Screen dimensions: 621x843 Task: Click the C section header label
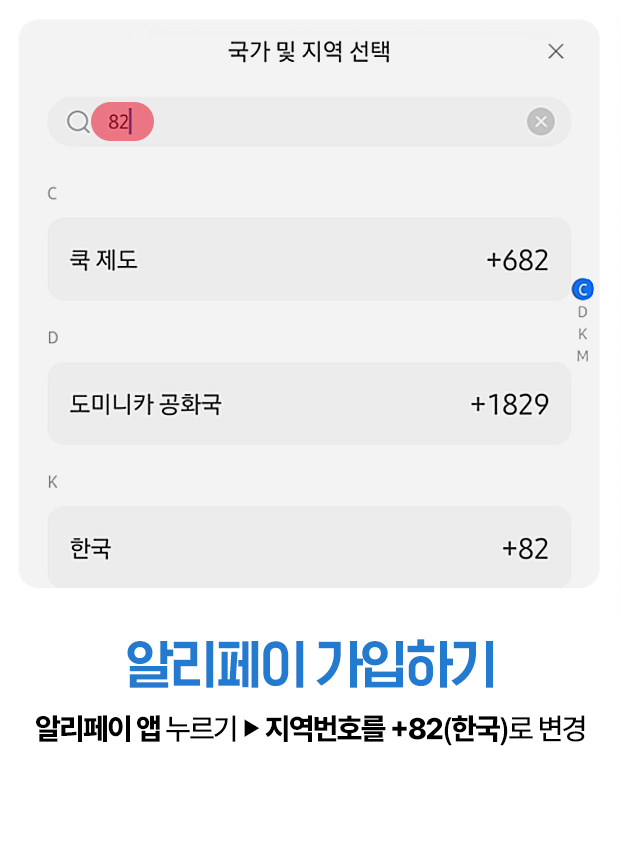53,194
